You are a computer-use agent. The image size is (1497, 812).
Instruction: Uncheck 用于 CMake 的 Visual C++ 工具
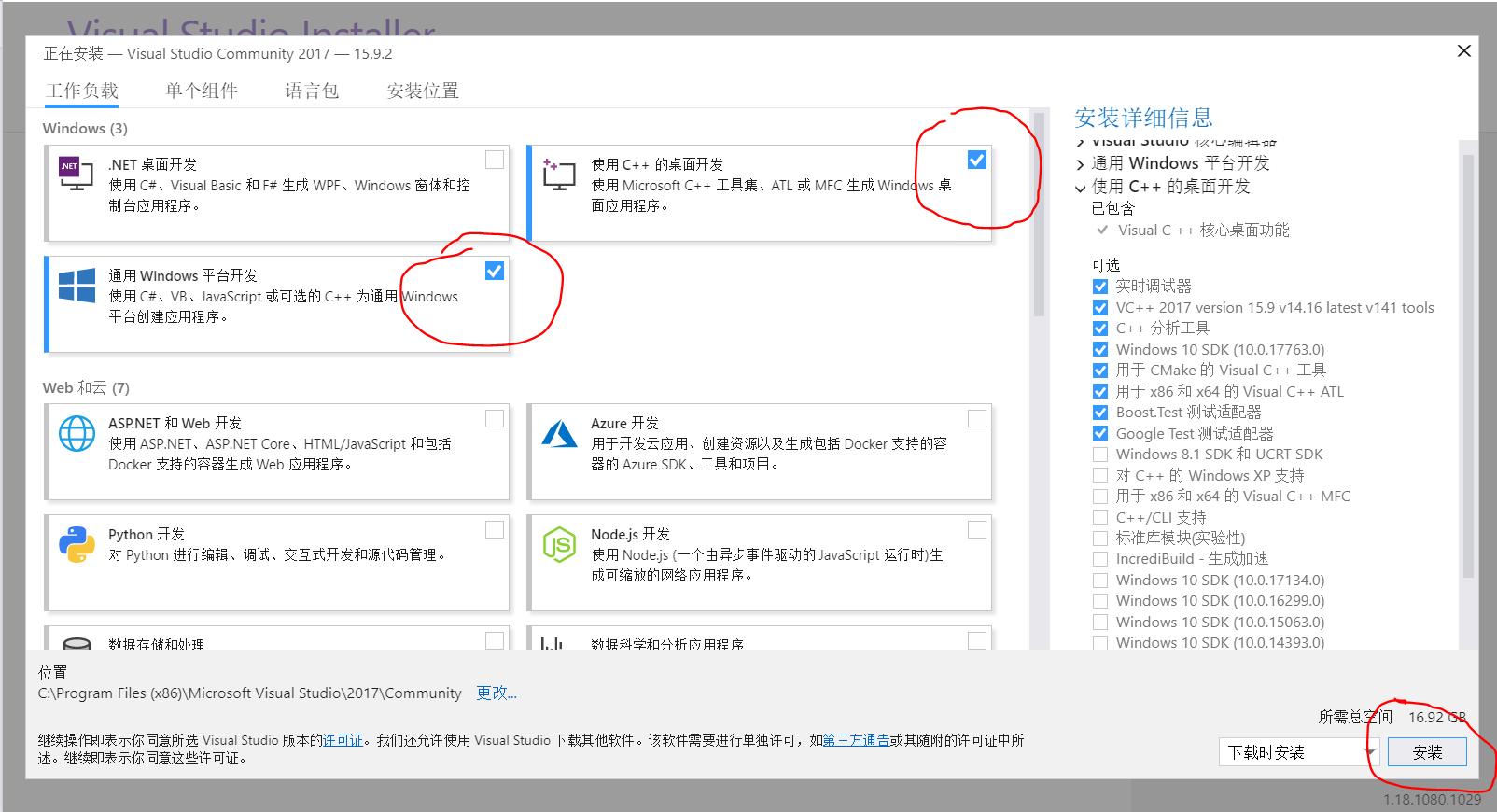coord(1100,371)
